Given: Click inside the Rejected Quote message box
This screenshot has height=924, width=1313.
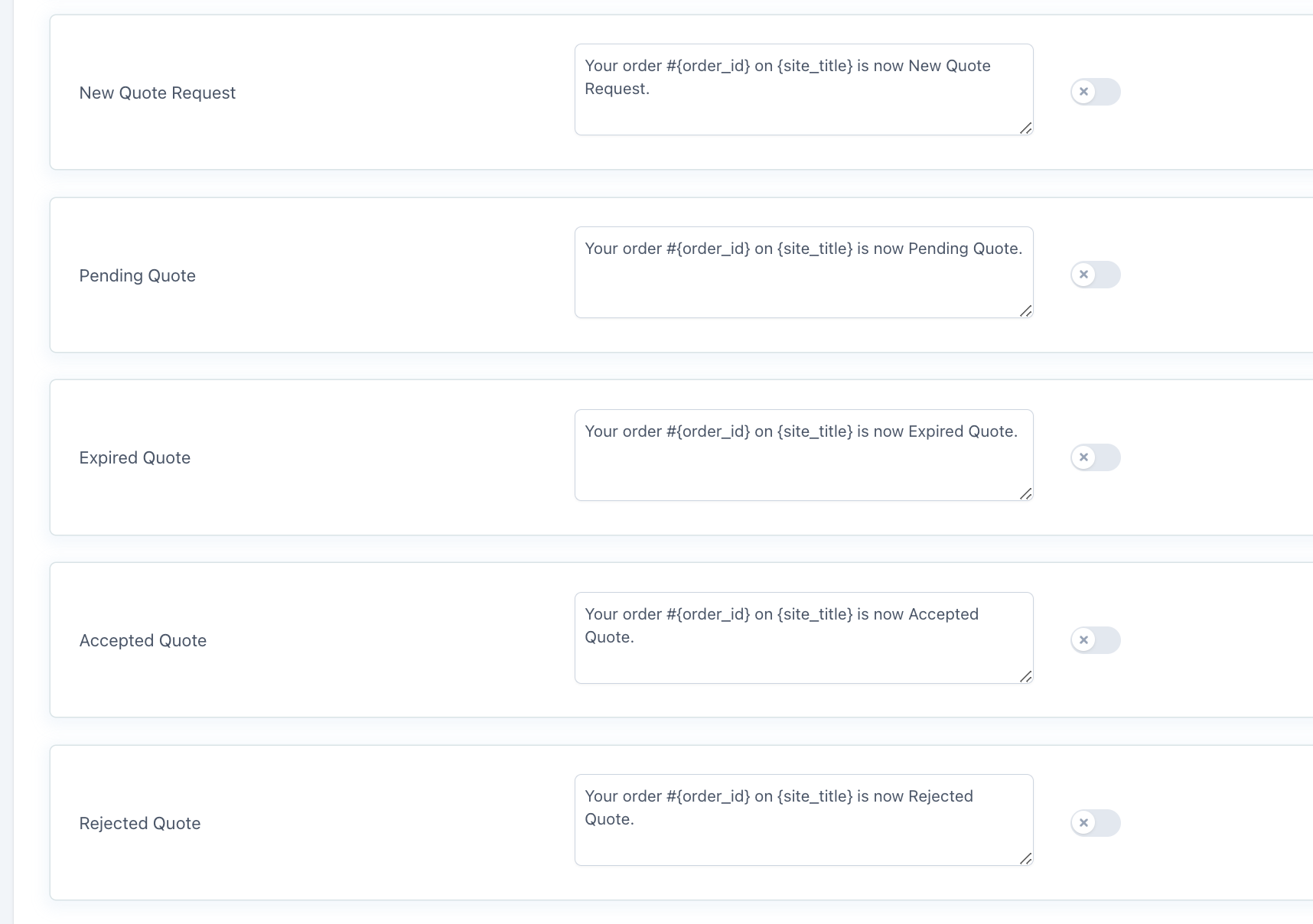Looking at the screenshot, I should (803, 820).
